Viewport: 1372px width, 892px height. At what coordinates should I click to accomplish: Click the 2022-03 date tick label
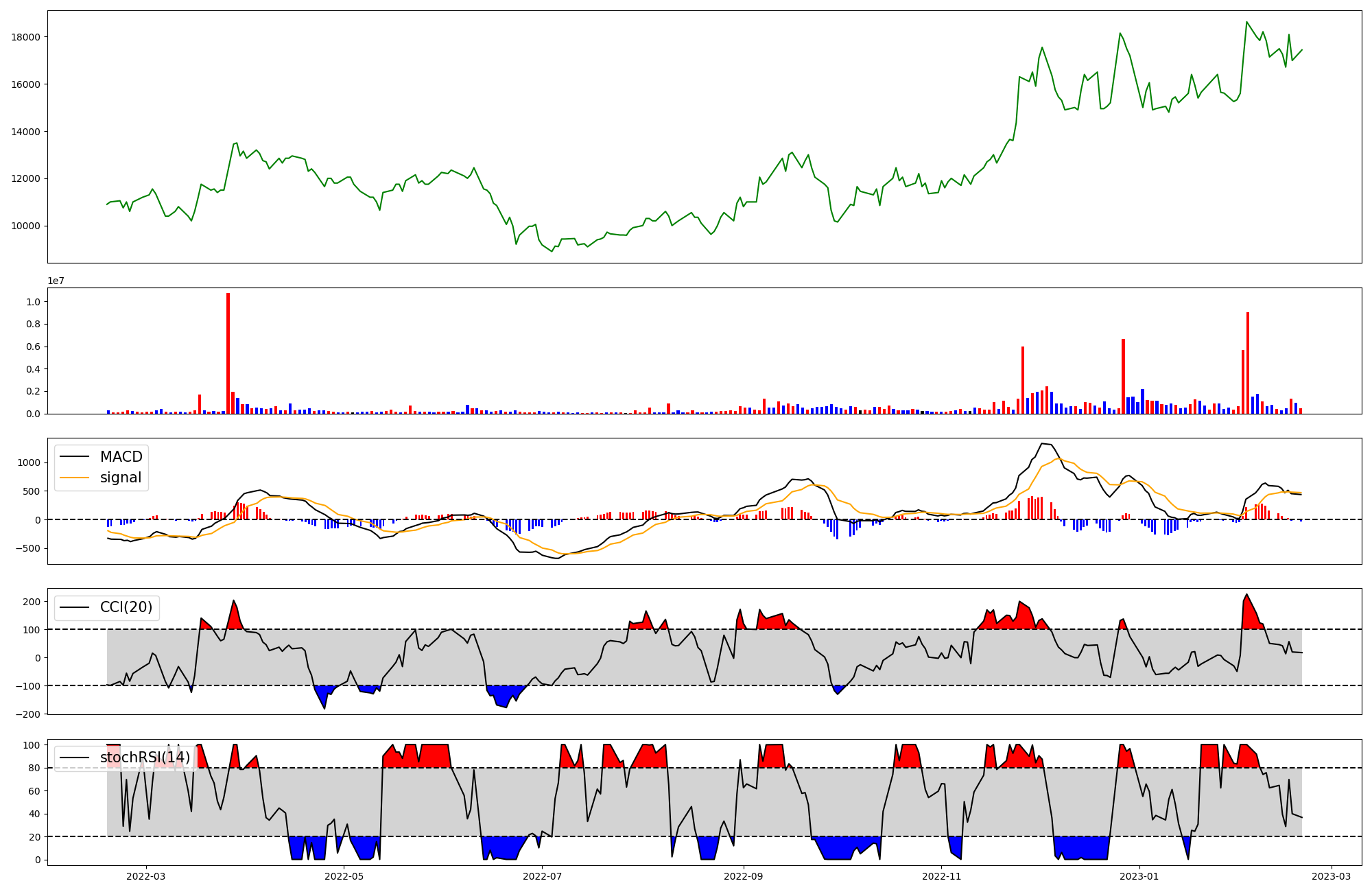(145, 876)
